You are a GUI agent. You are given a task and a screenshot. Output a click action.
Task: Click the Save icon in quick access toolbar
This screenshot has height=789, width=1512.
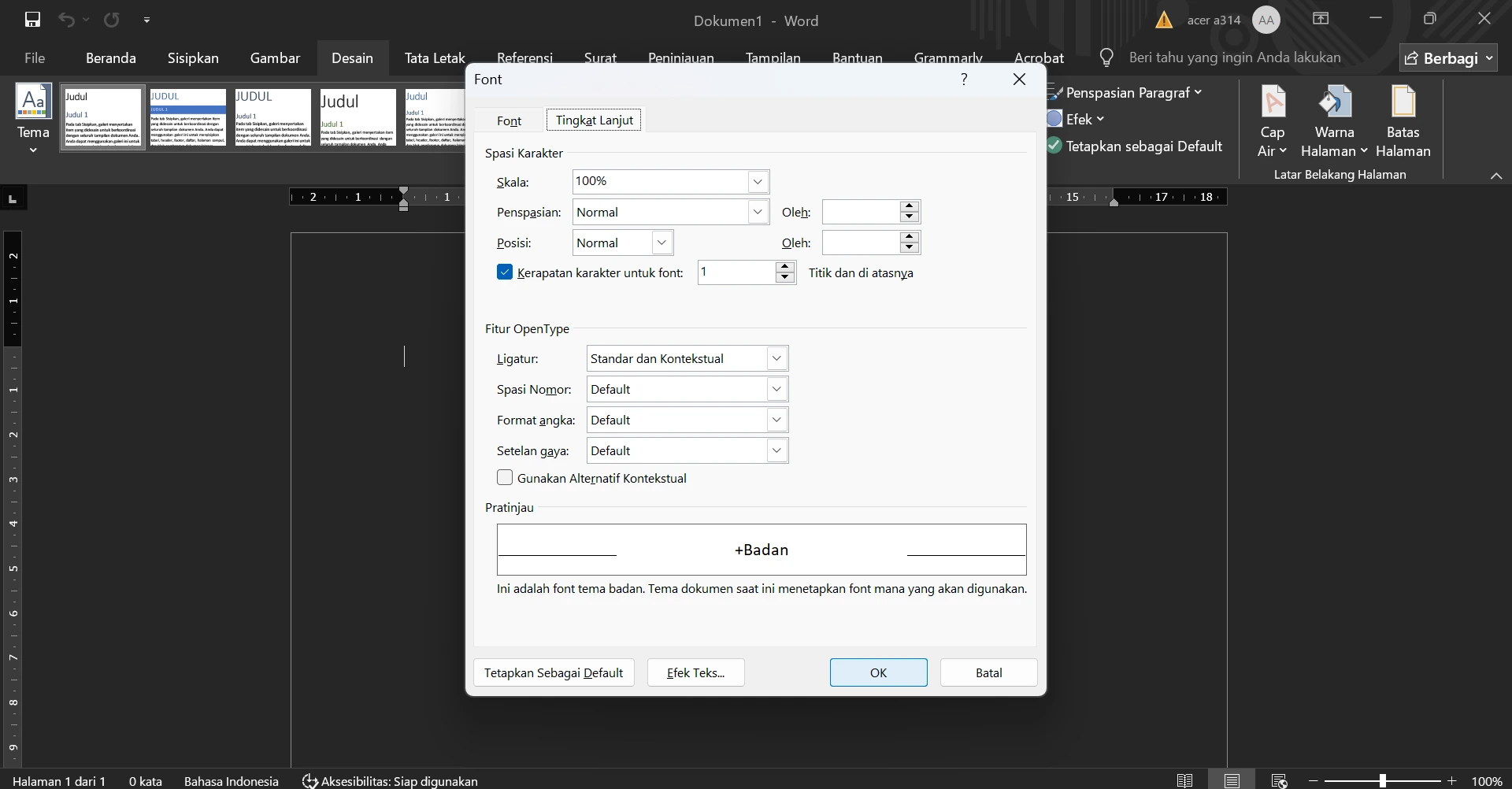[x=32, y=19]
